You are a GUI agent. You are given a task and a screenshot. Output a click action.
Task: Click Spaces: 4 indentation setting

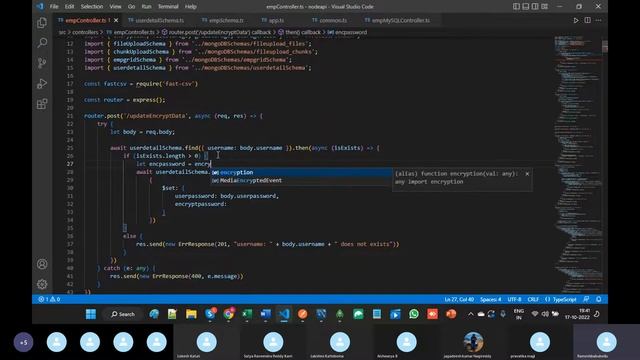[x=491, y=299]
